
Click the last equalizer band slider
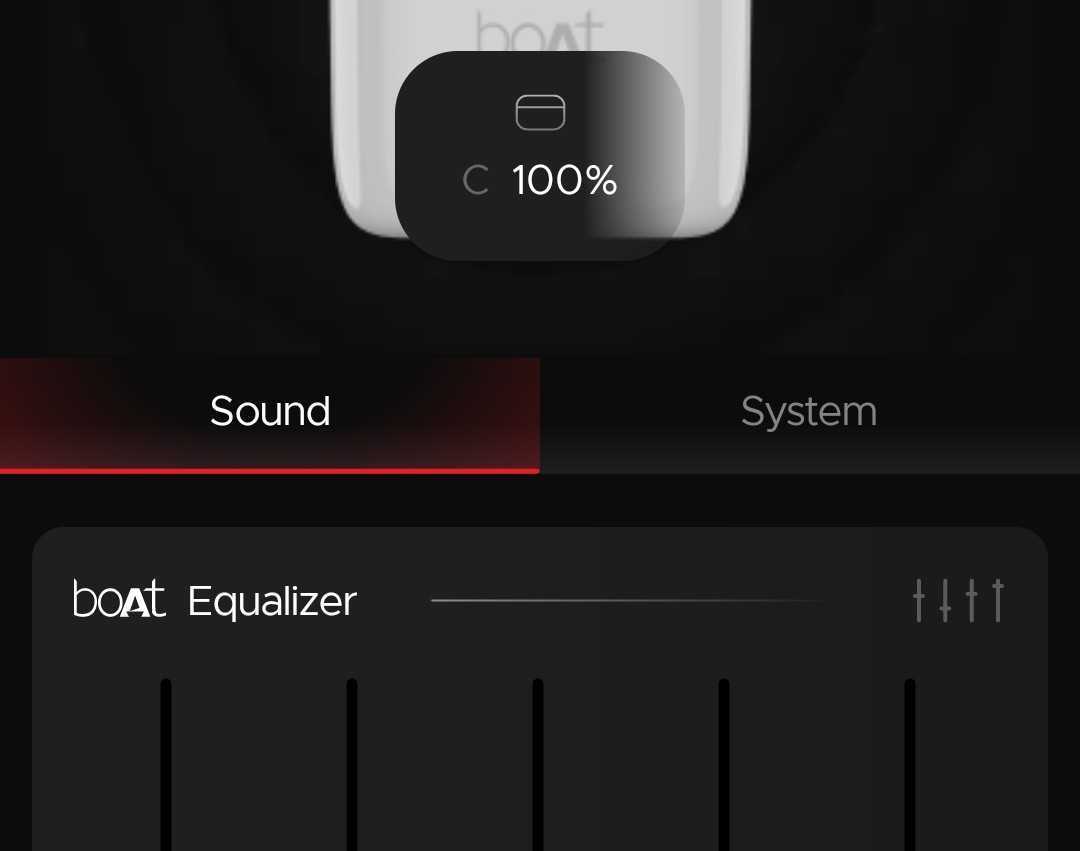tap(910, 764)
